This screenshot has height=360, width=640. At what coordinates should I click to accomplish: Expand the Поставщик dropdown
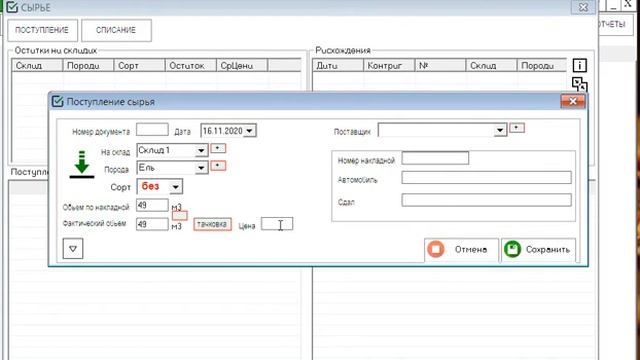tap(500, 130)
